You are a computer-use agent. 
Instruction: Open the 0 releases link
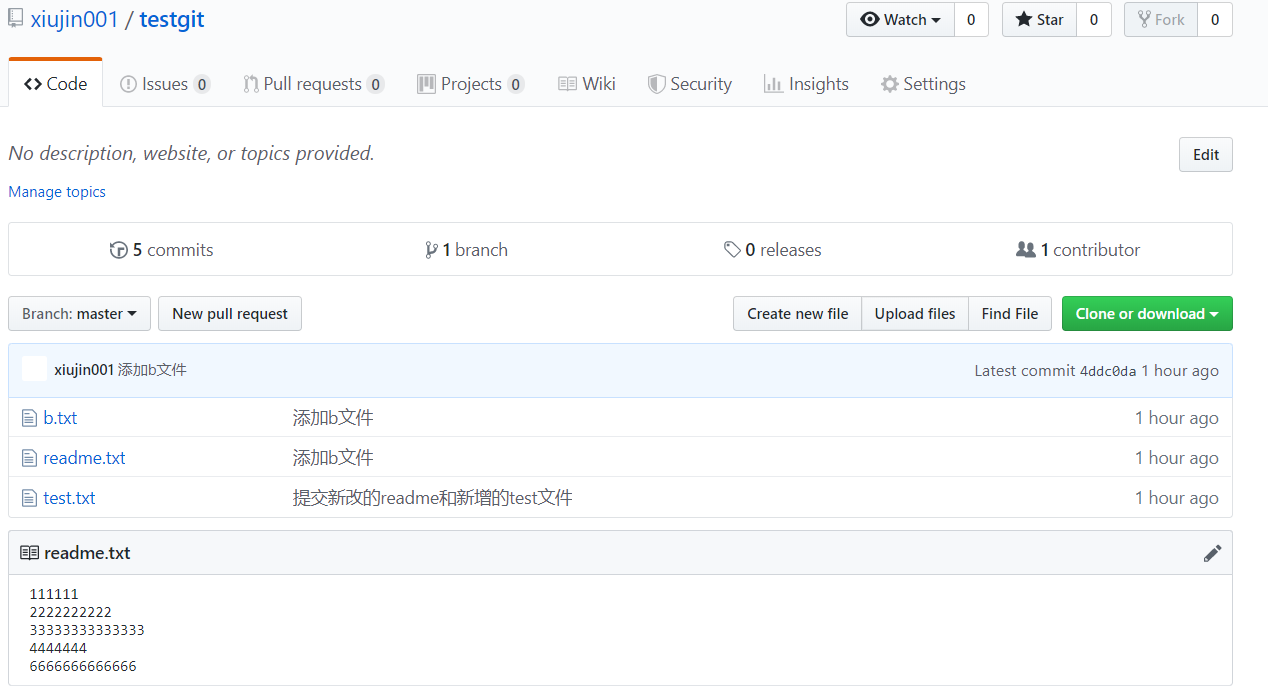(772, 250)
